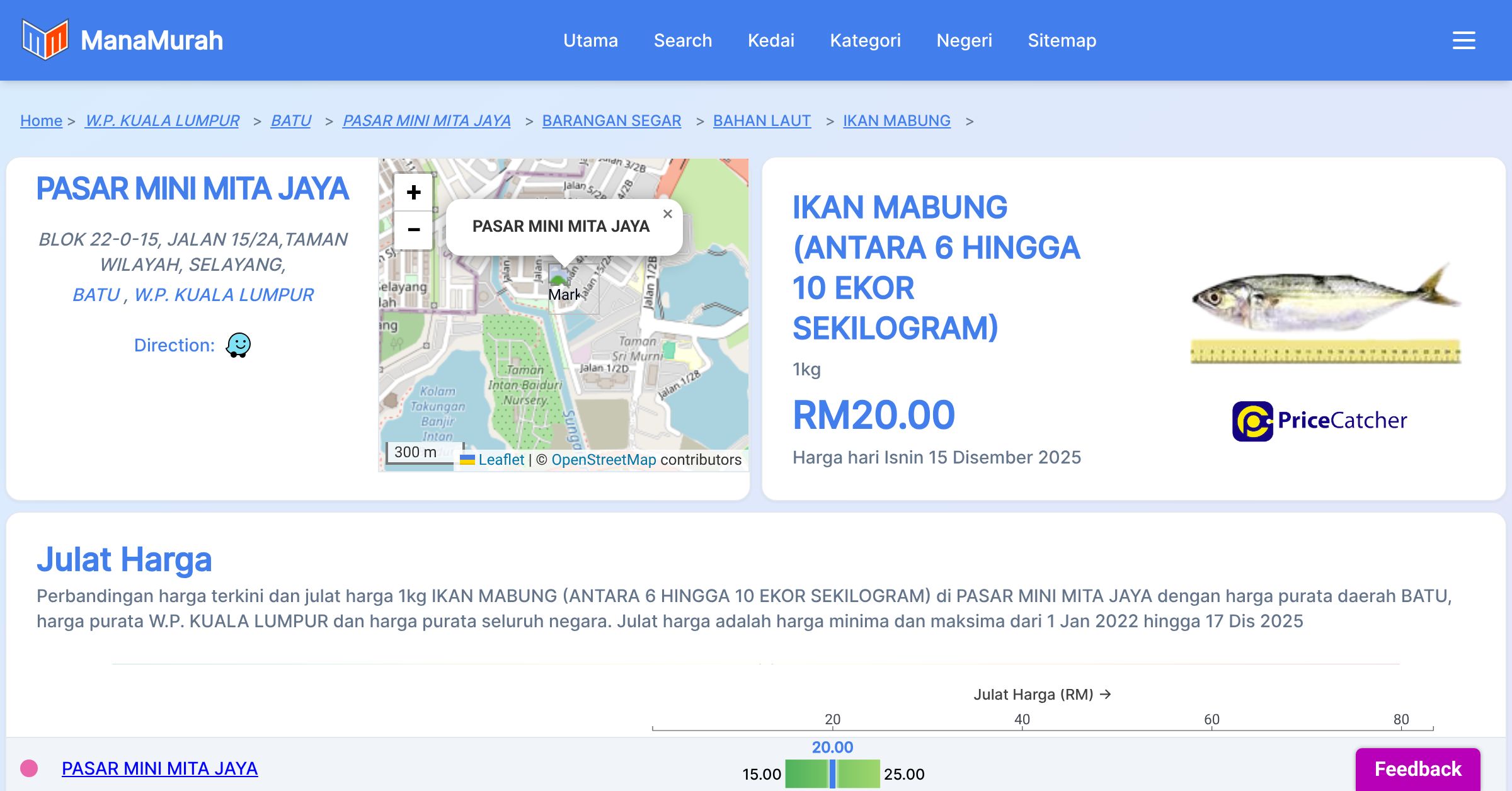Viewport: 1512px width, 791px height.
Task: Open the BARANGAN SEGAR breadcrumb
Action: pyautogui.click(x=611, y=120)
